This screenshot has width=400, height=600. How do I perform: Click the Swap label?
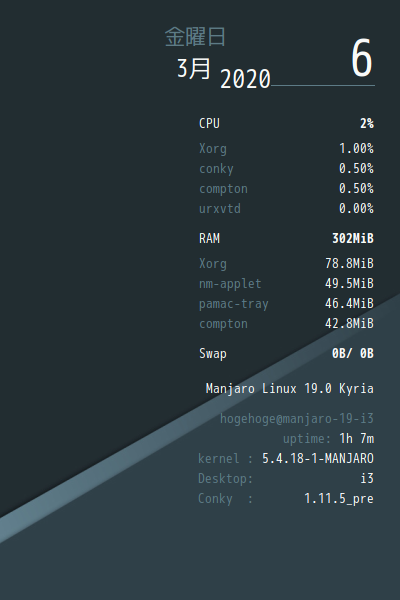pos(213,354)
